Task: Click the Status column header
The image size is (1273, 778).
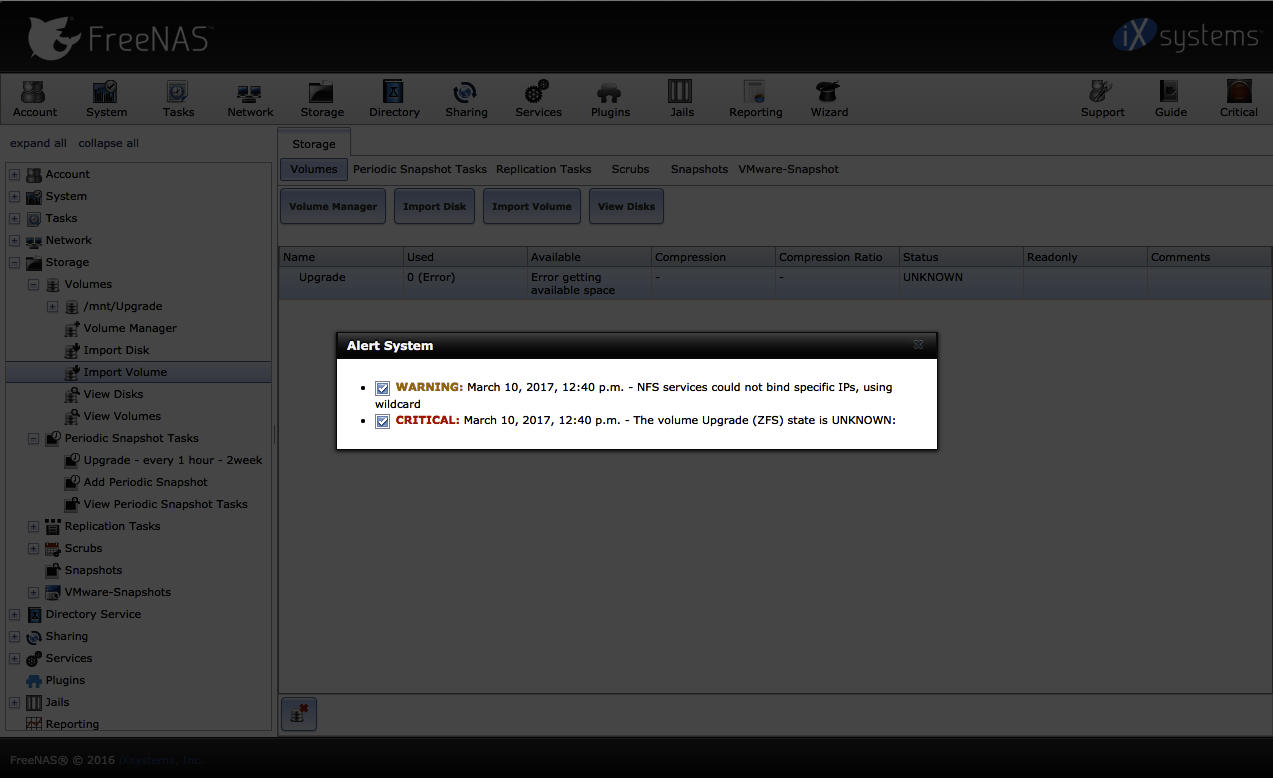Action: click(961, 257)
